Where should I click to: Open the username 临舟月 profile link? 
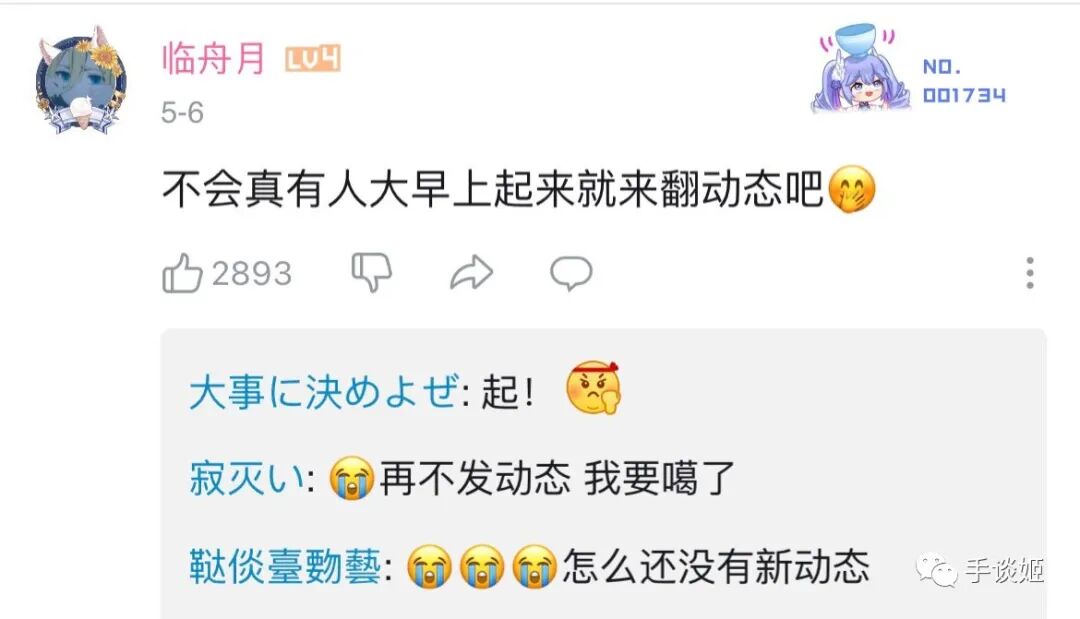coord(214,58)
